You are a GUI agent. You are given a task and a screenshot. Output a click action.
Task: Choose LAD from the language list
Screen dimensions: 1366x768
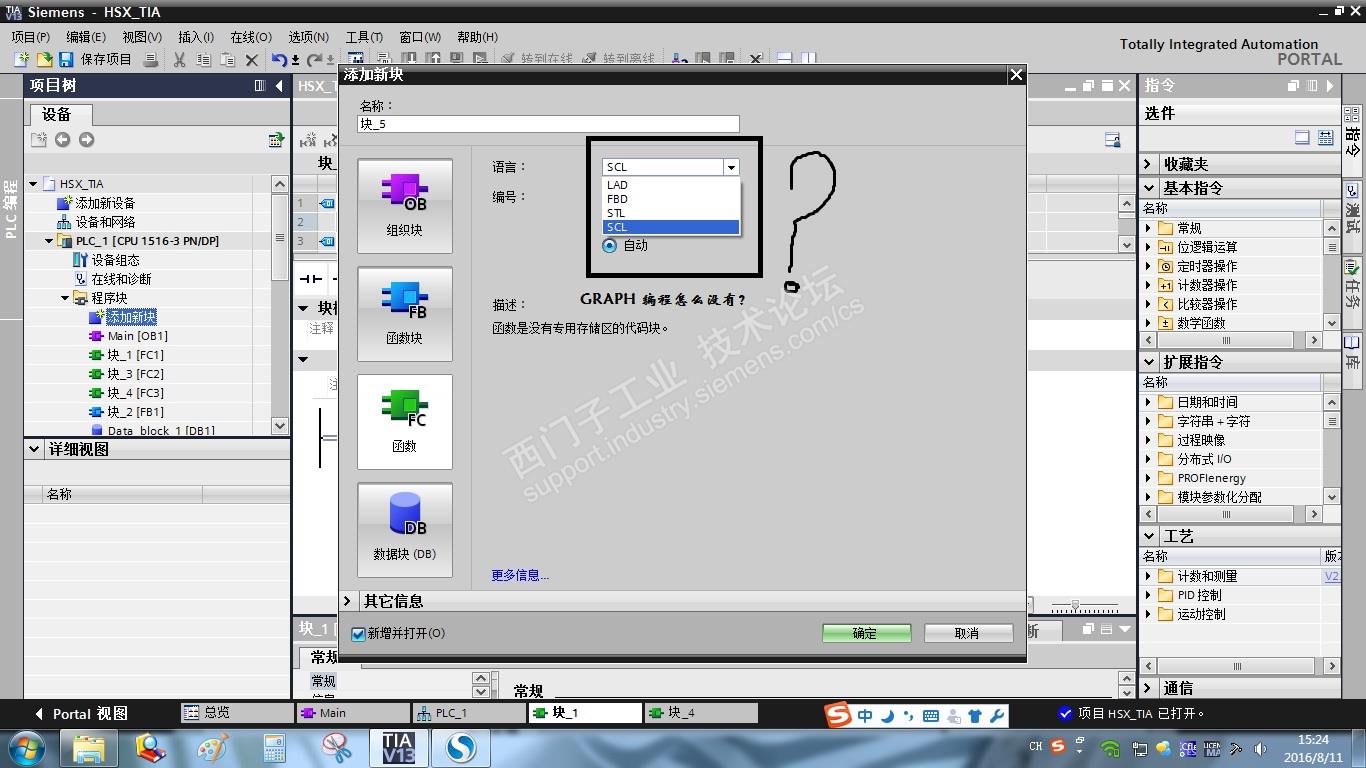671,185
